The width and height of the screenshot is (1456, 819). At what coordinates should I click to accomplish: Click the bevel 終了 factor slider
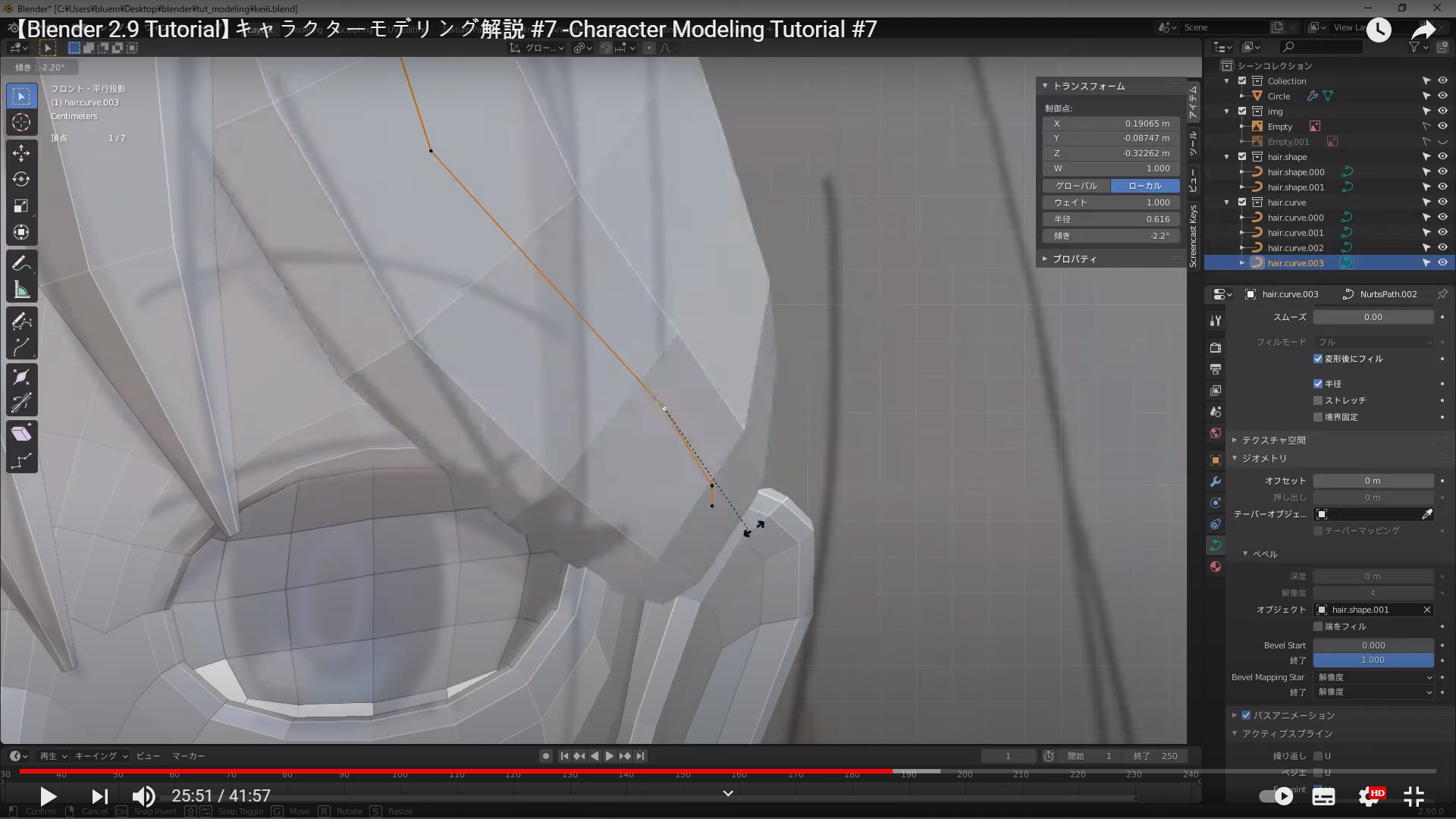1373,660
